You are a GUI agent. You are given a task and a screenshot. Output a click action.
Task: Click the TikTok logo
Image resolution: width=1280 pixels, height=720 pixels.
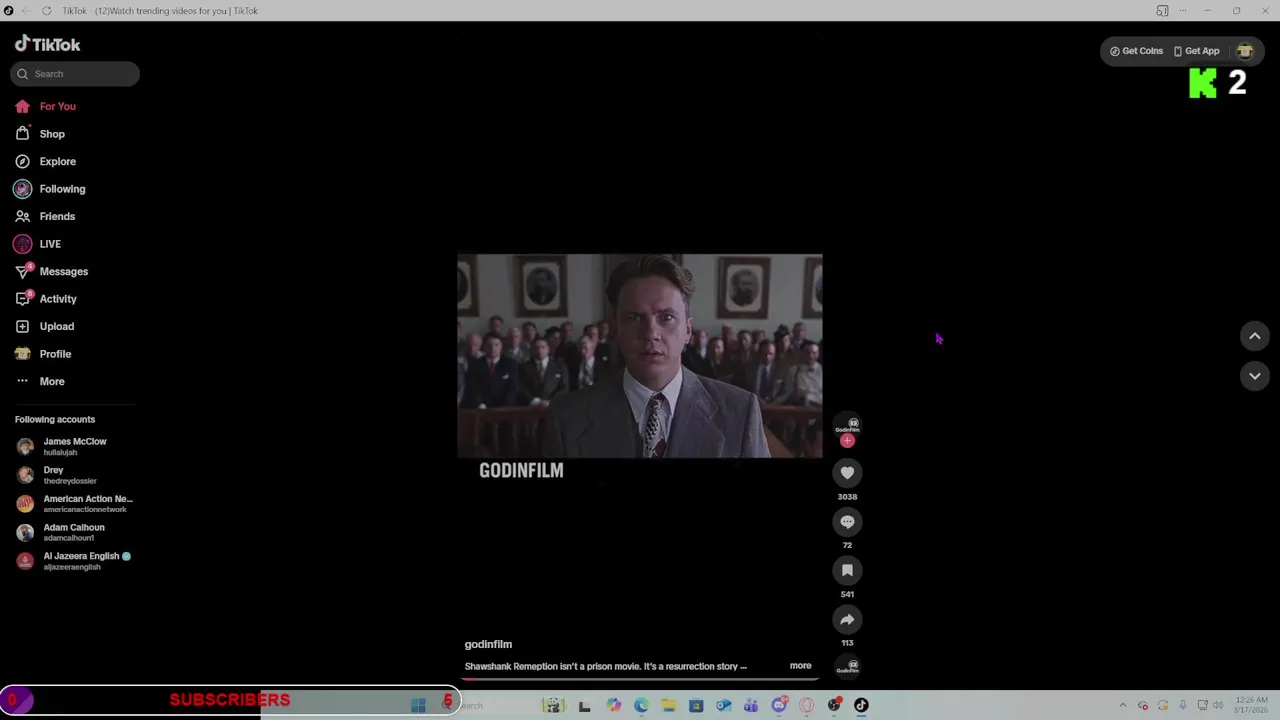tap(47, 44)
